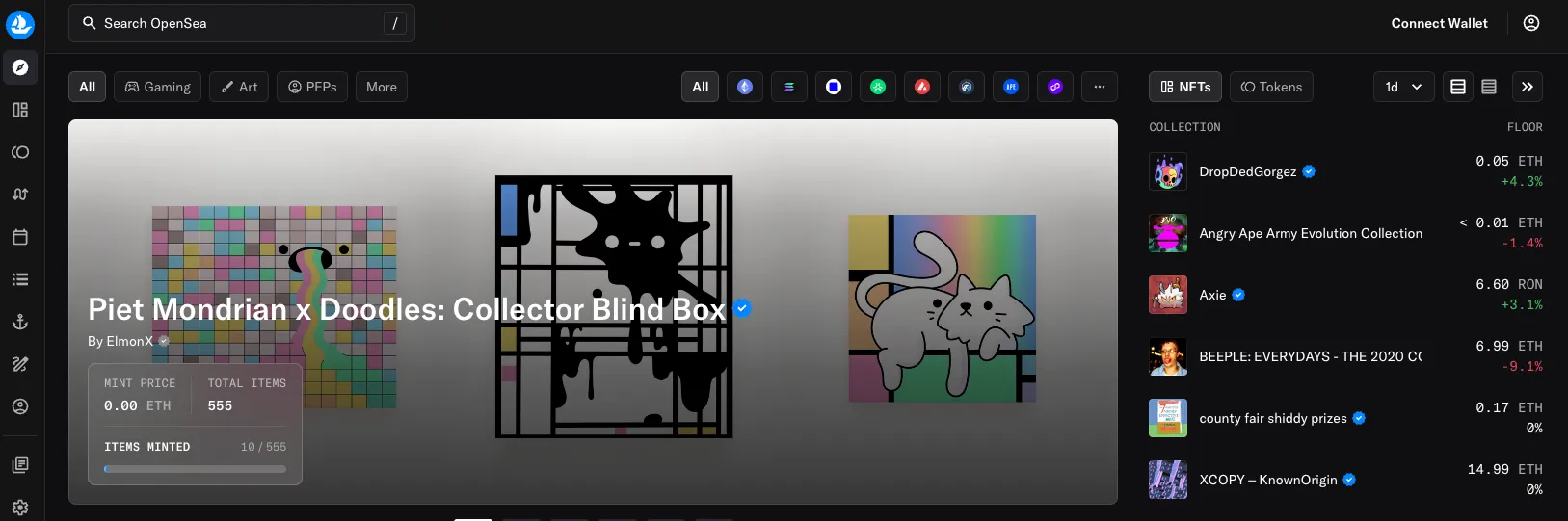Open the account profile icon top right
This screenshot has width=1568, height=521.
[1531, 23]
